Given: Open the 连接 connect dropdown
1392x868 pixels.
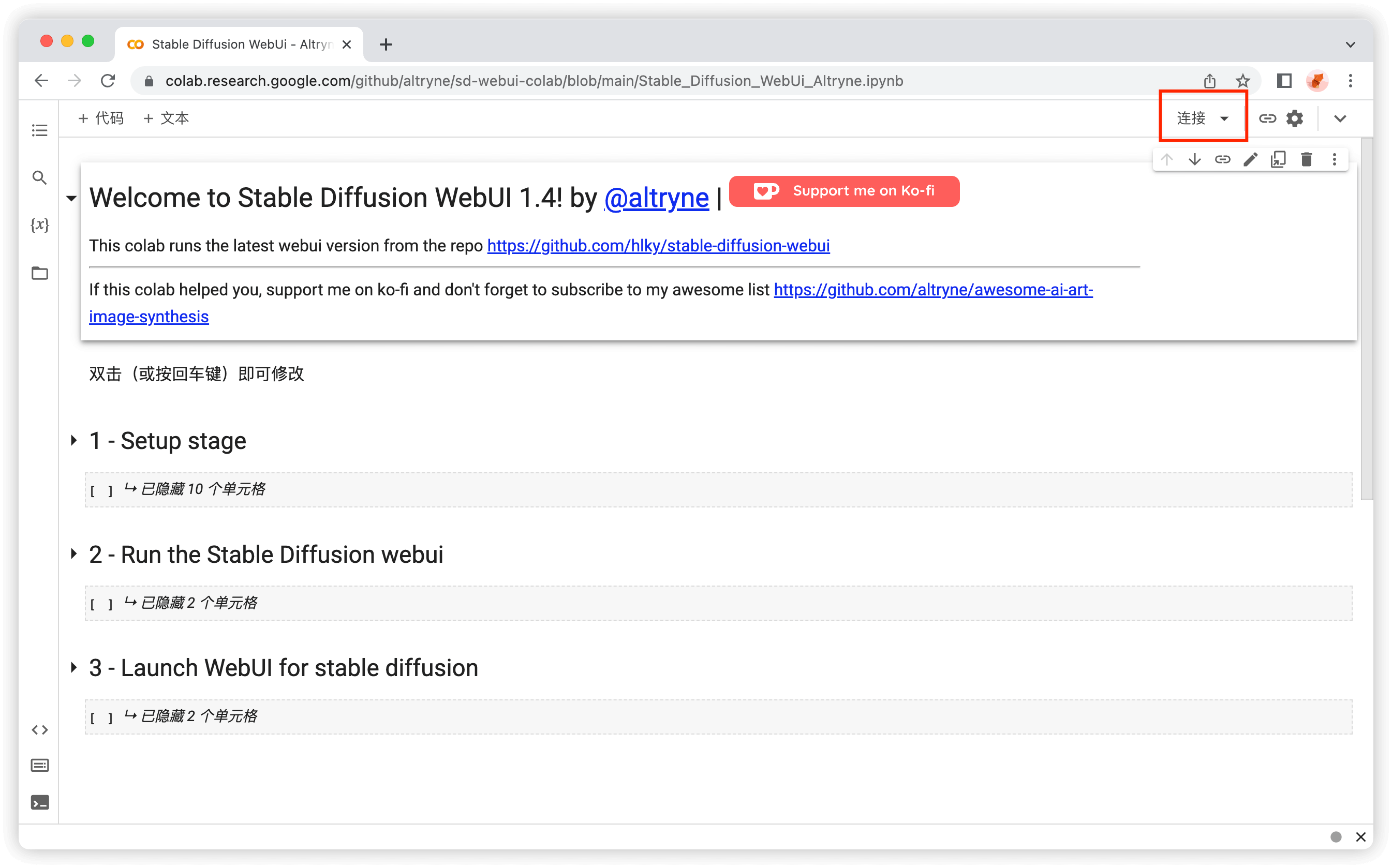Looking at the screenshot, I should pyautogui.click(x=1203, y=118).
